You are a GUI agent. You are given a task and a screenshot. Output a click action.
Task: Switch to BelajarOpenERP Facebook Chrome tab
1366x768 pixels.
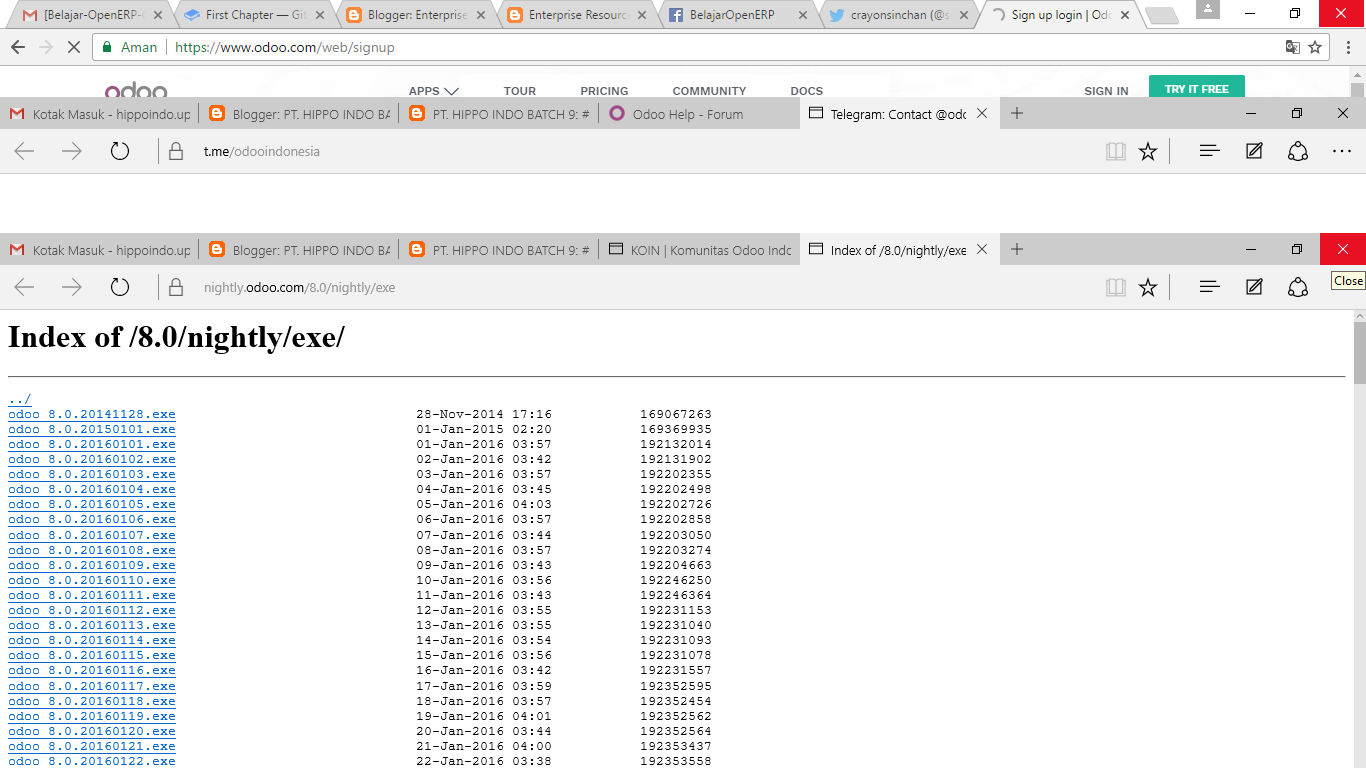click(737, 15)
